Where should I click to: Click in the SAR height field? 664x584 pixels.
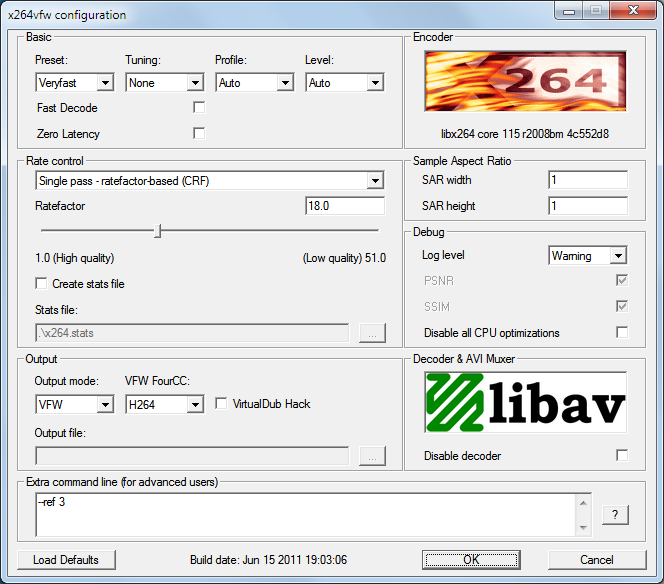[x=588, y=206]
